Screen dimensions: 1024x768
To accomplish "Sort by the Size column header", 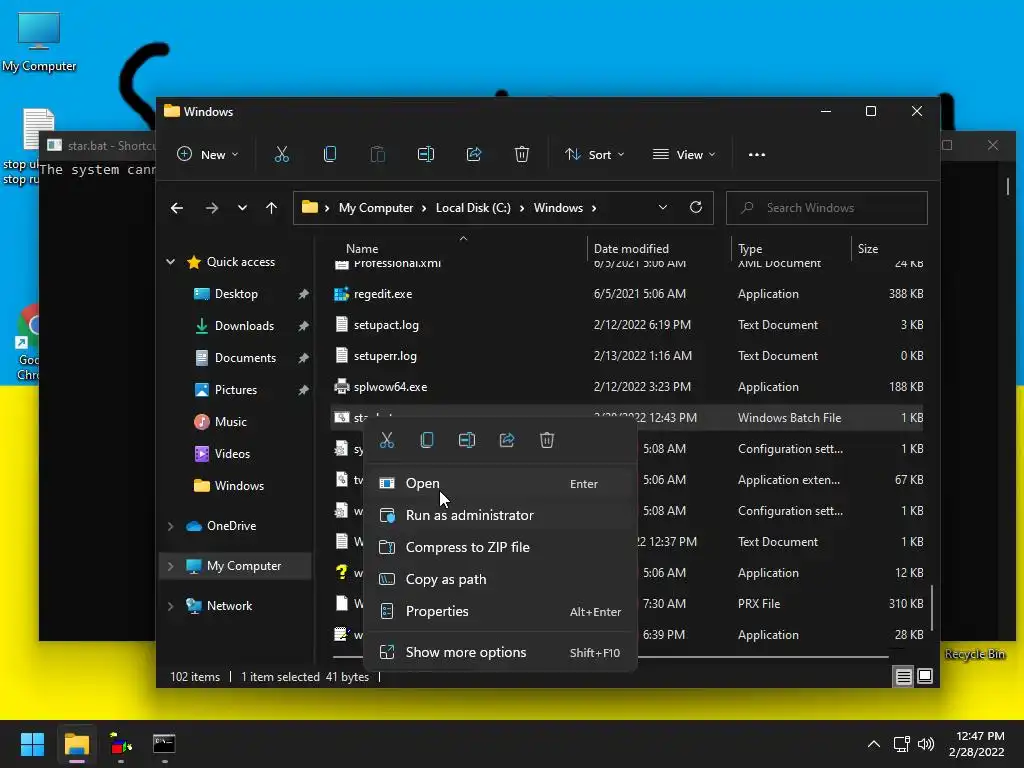I will (867, 249).
